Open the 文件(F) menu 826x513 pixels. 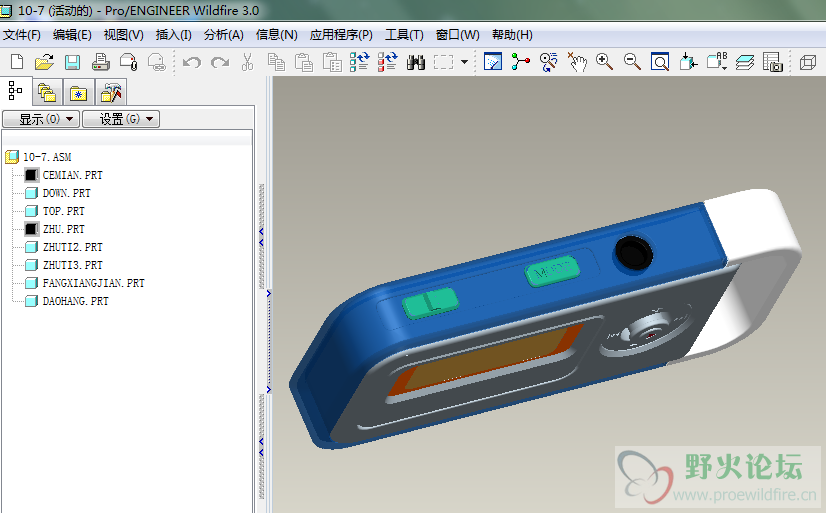[x=22, y=35]
